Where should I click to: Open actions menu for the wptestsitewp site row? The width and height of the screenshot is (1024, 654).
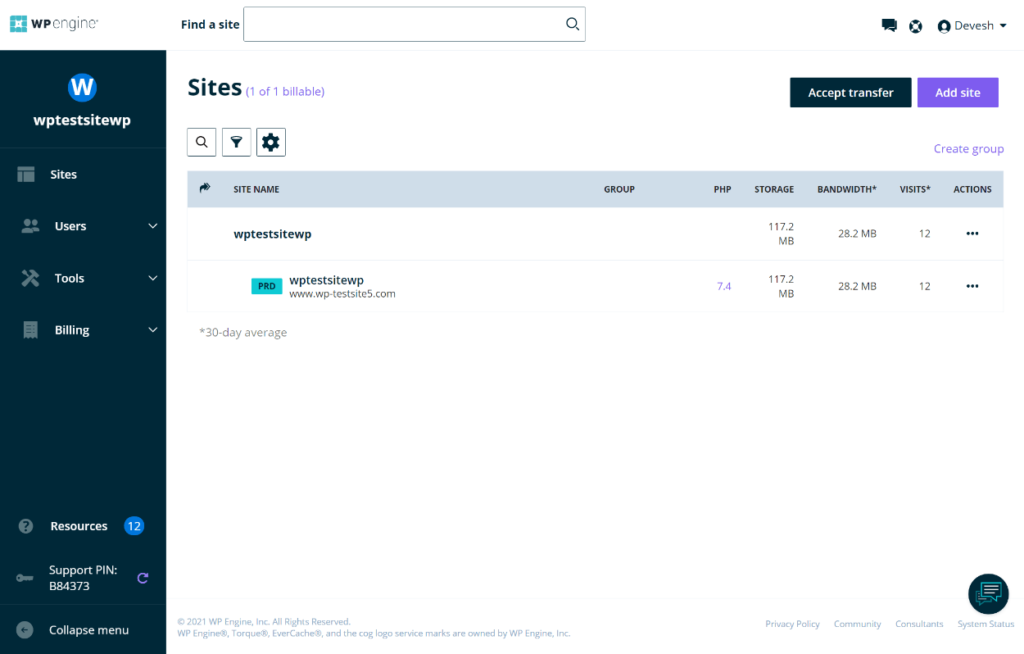(x=972, y=233)
